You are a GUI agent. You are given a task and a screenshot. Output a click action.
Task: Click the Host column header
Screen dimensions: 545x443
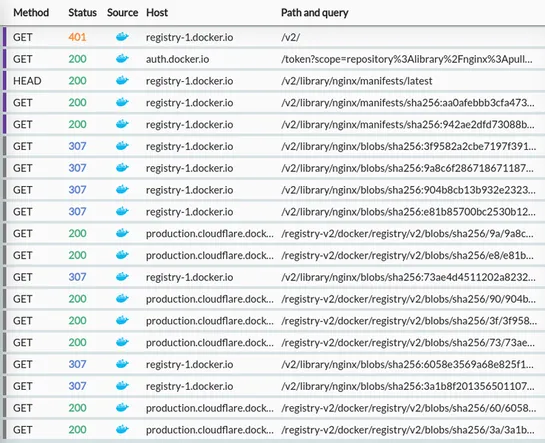pos(157,13)
